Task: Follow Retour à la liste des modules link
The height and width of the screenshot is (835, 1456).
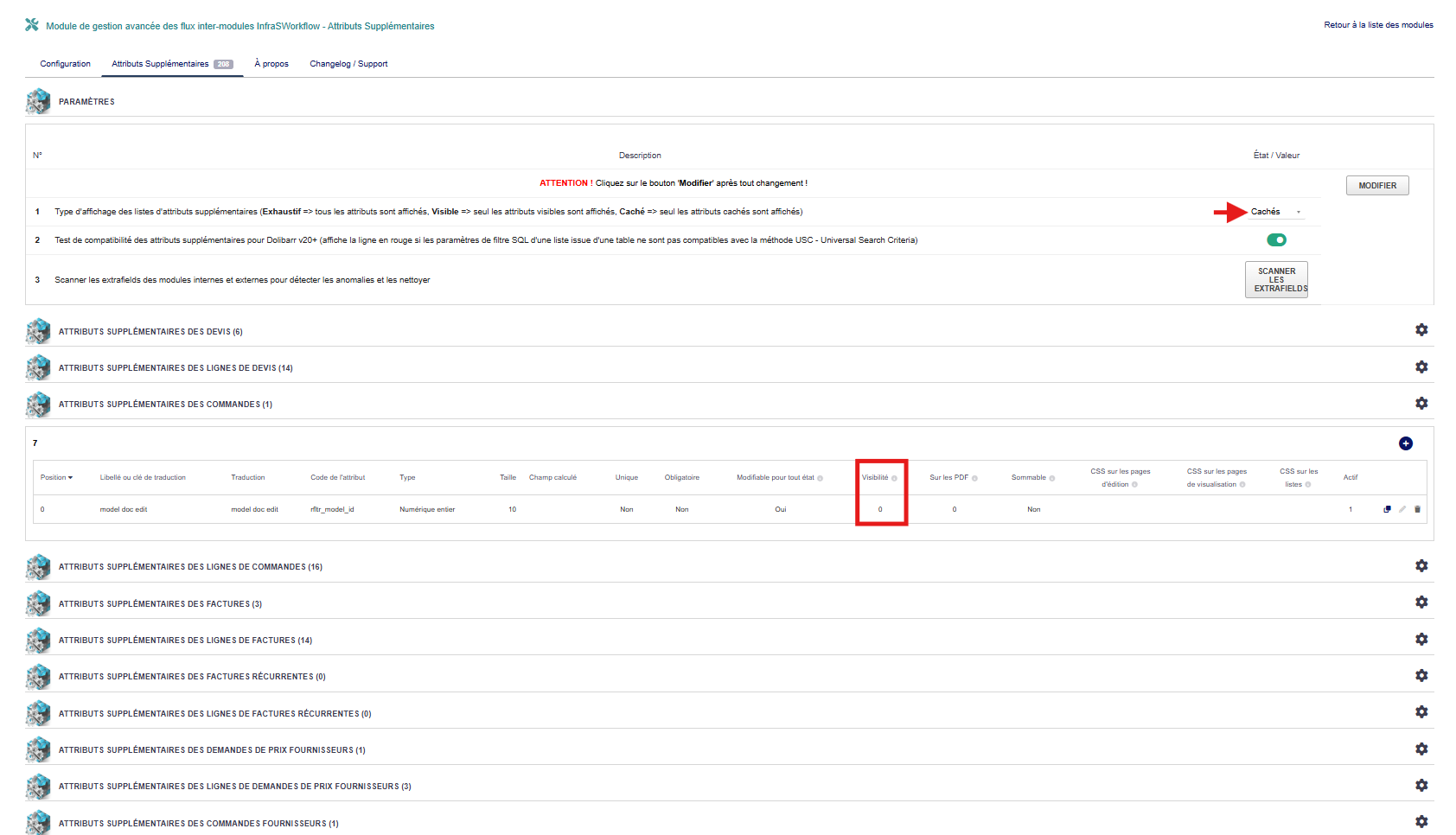Action: pyautogui.click(x=1377, y=25)
